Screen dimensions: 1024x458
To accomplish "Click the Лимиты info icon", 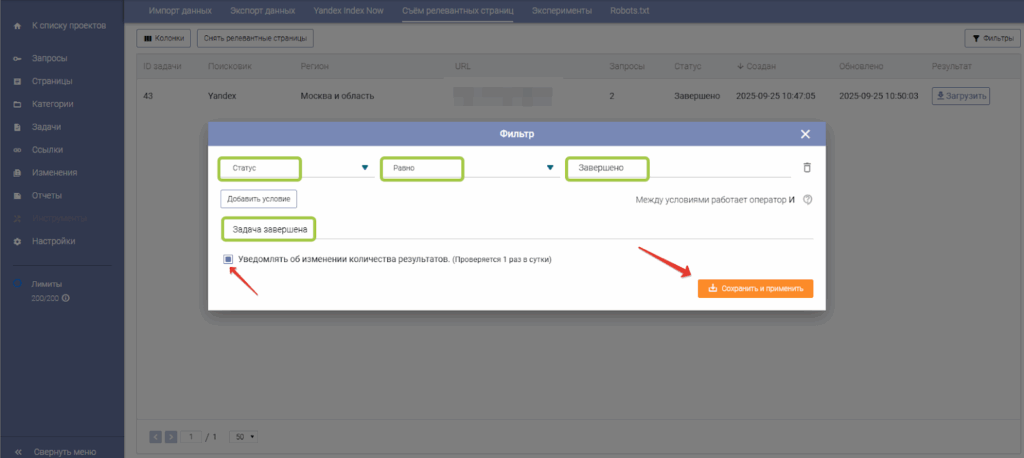I will click(x=66, y=298).
